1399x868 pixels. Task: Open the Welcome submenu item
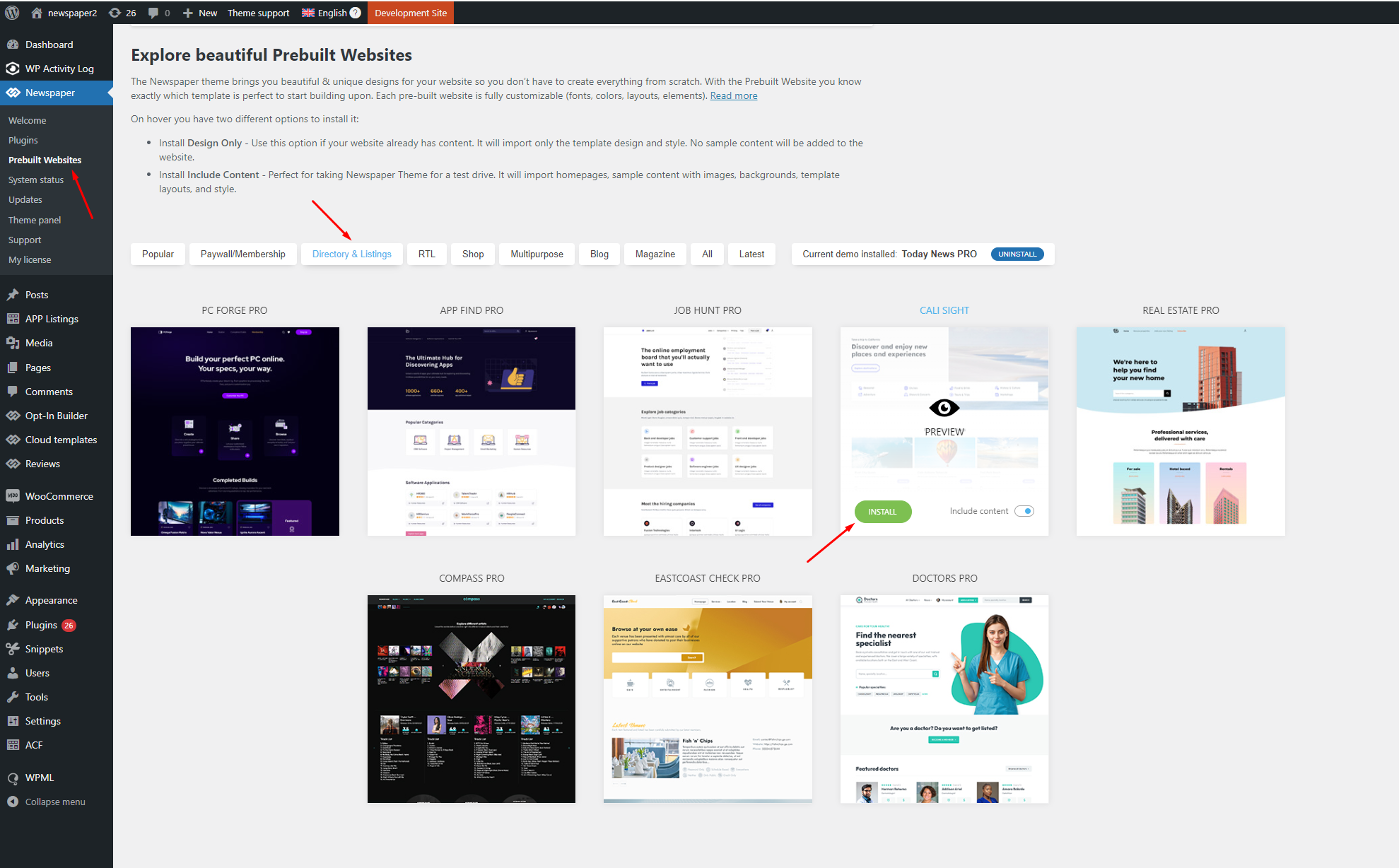(x=27, y=120)
